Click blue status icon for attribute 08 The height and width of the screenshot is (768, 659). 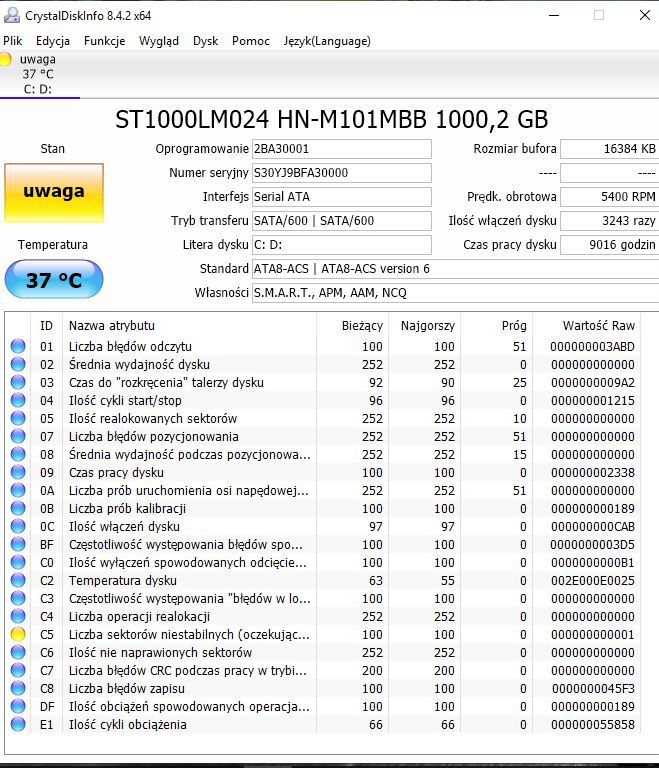18,455
